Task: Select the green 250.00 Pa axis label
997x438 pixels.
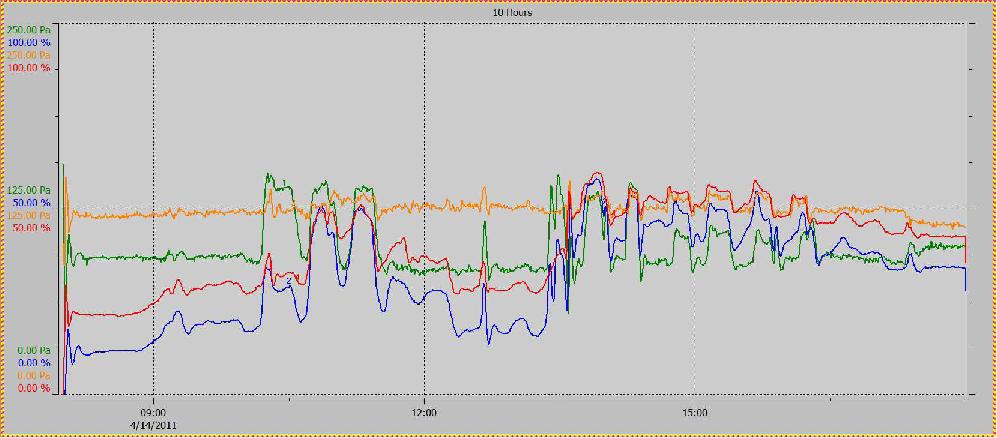Action: pyautogui.click(x=29, y=30)
